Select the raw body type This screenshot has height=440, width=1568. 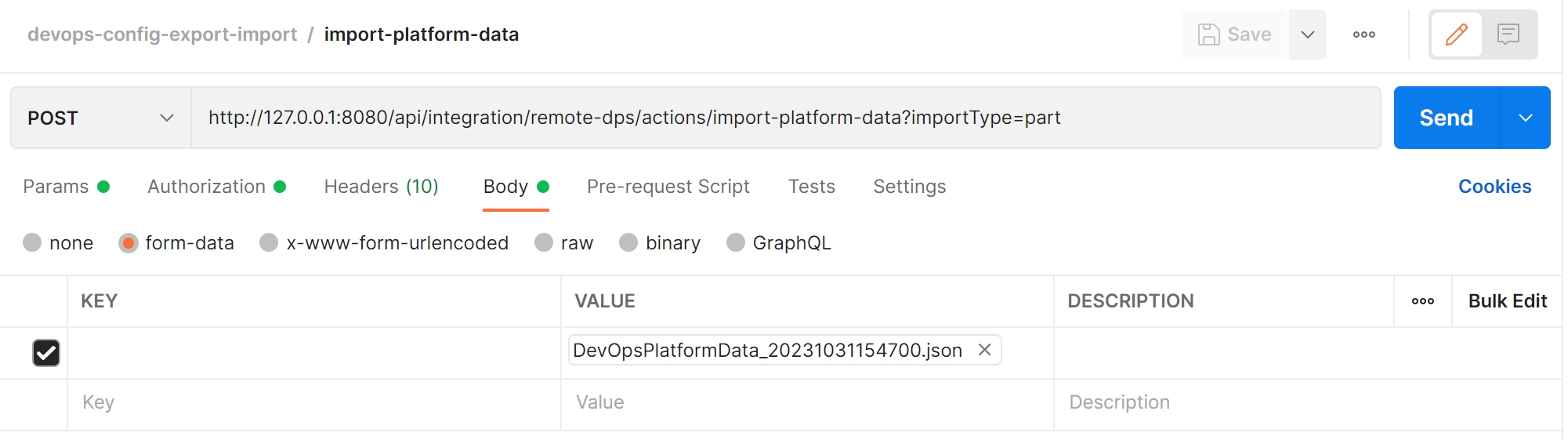545,243
